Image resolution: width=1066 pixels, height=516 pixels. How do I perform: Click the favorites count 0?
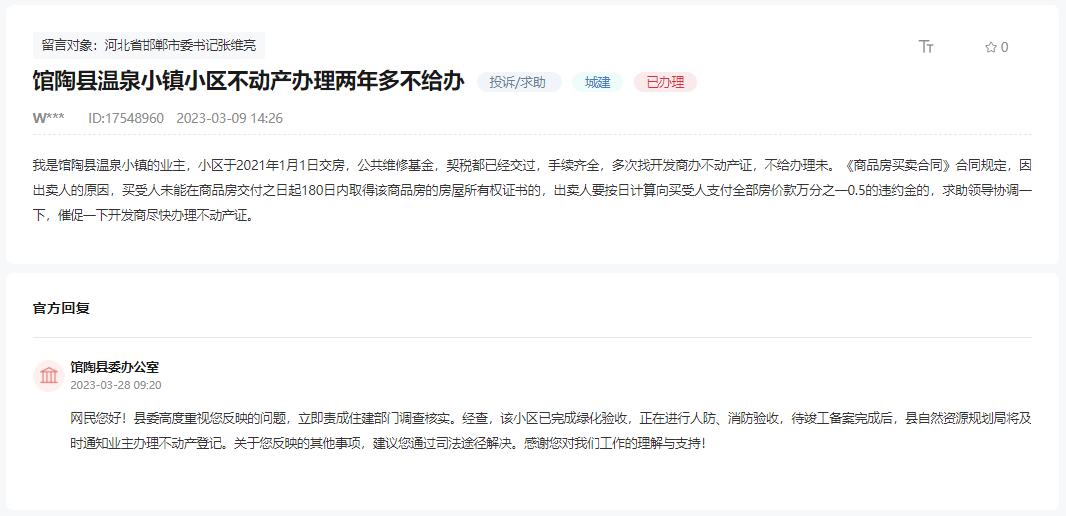click(1005, 47)
